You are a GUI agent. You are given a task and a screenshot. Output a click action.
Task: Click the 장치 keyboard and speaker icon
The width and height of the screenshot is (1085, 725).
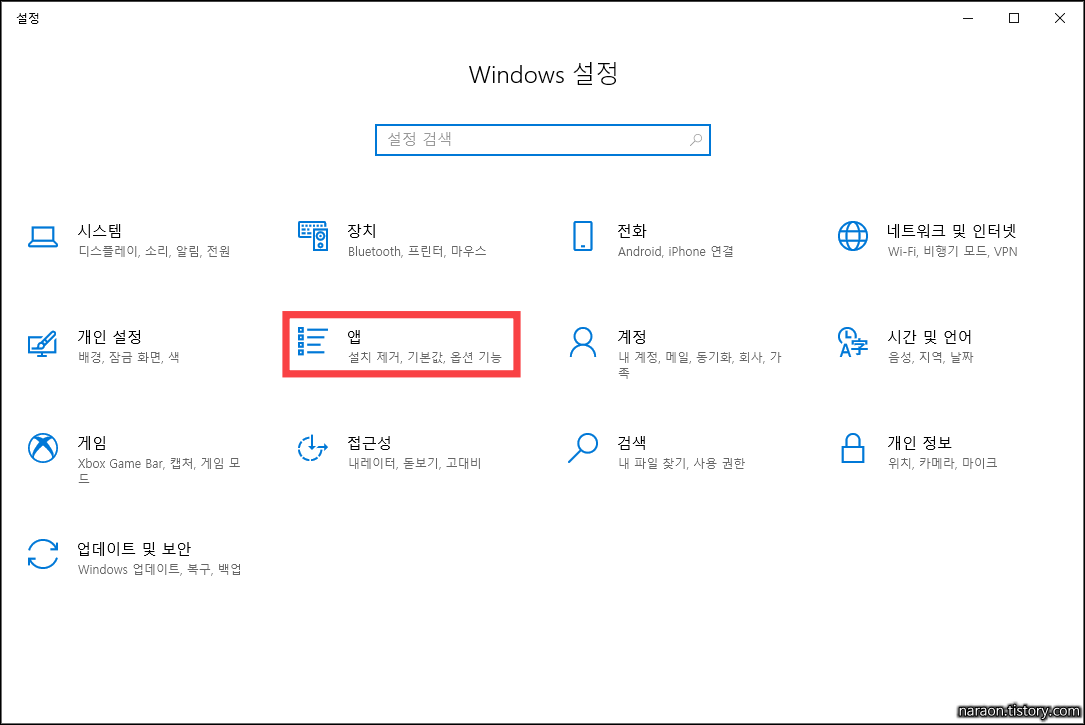(x=313, y=236)
